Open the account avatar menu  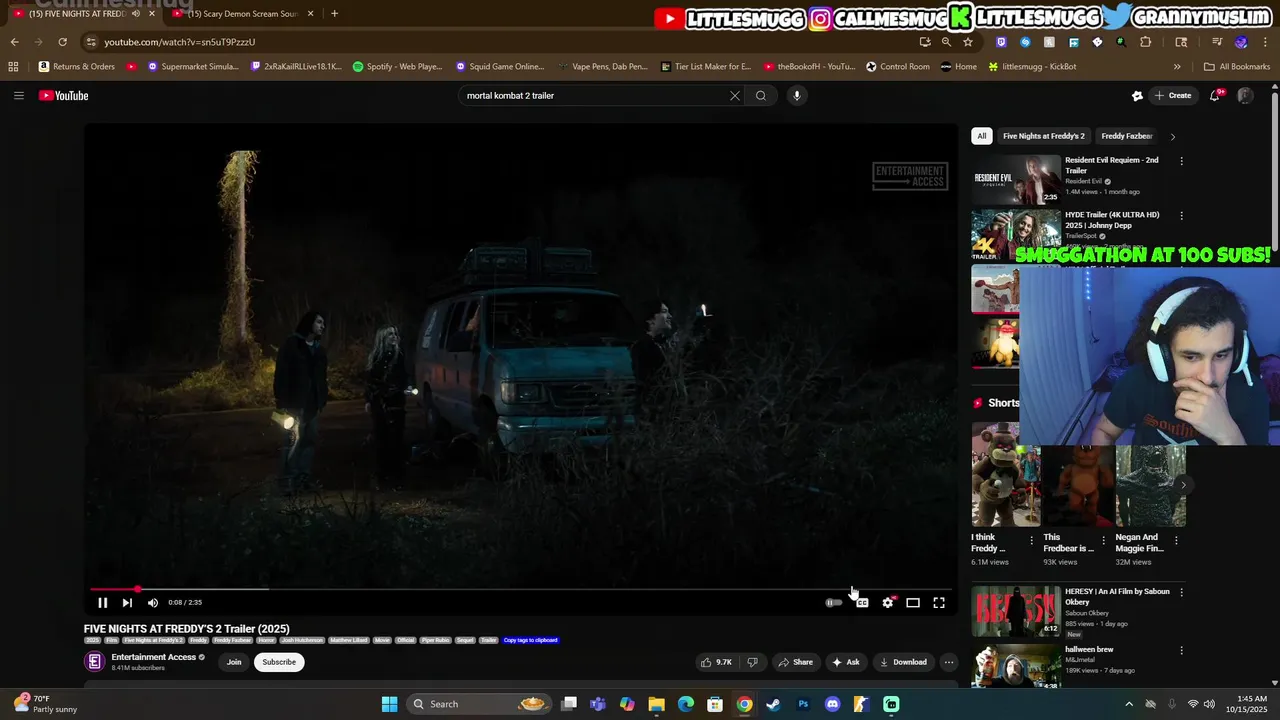tap(1245, 96)
